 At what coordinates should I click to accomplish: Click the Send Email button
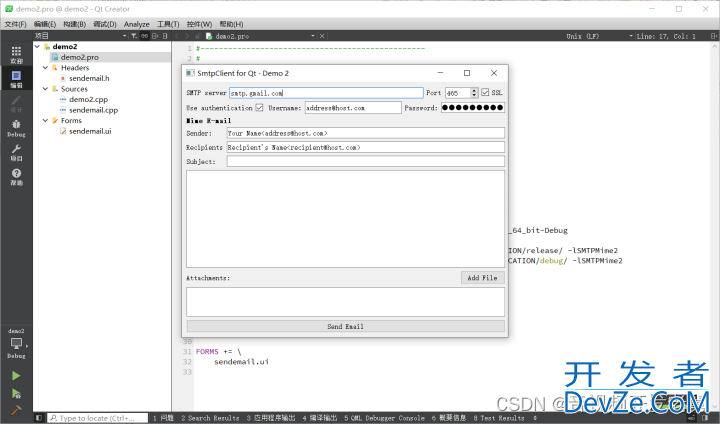345,326
